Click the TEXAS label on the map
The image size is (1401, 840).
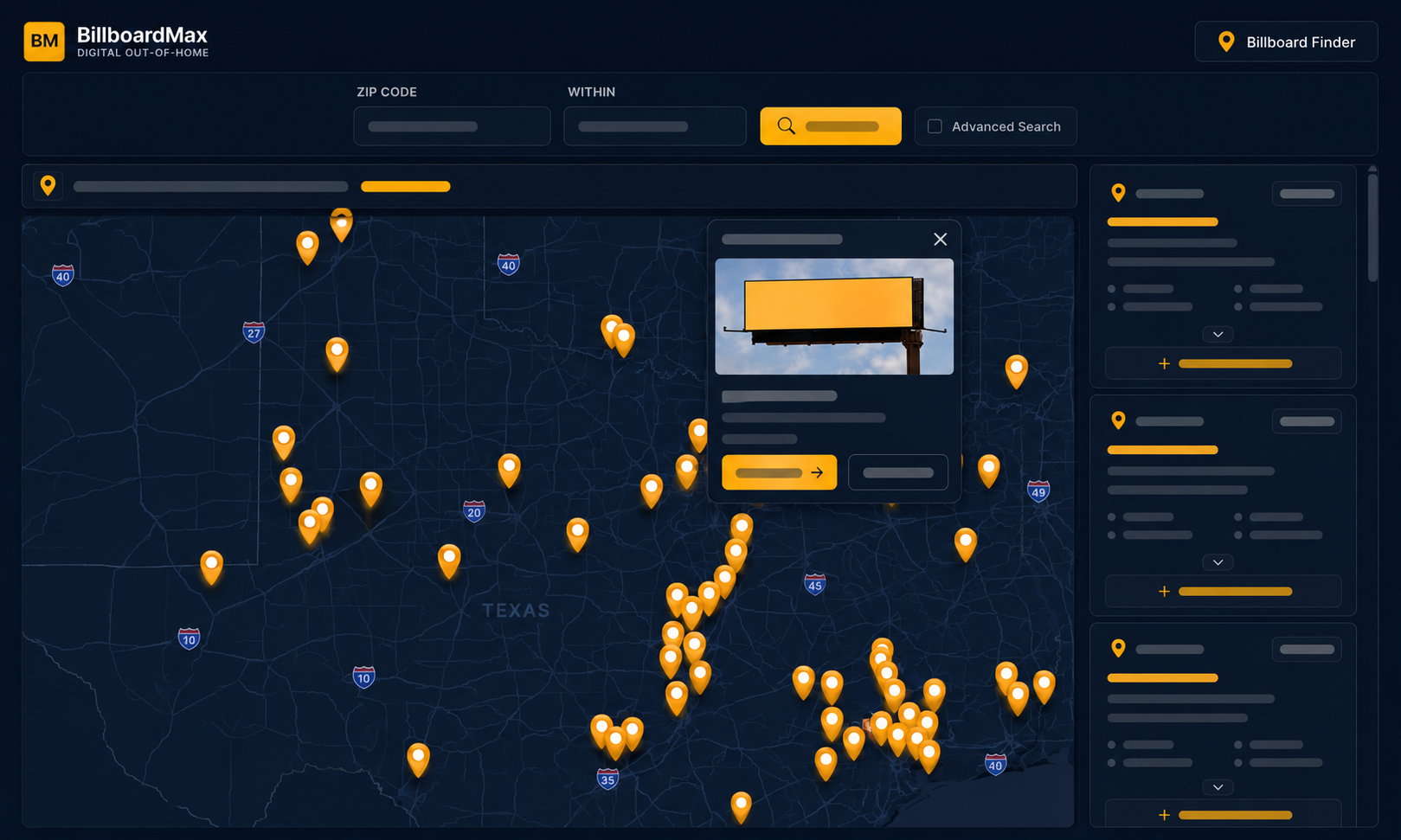click(516, 611)
